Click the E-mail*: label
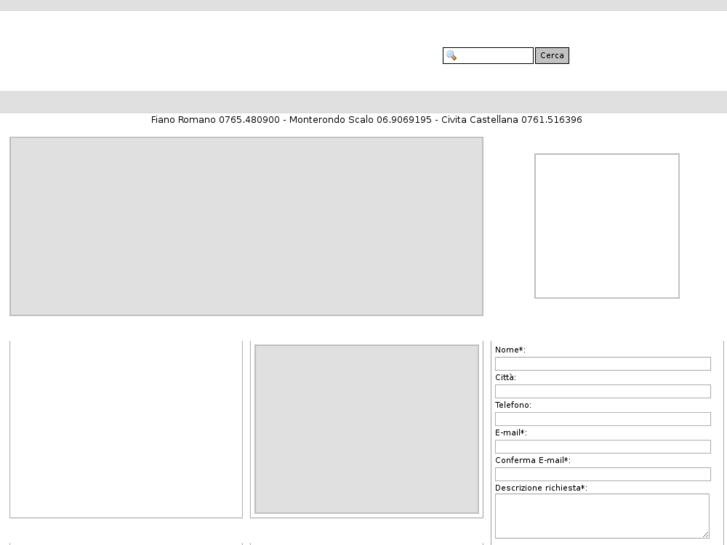 click(x=511, y=433)
